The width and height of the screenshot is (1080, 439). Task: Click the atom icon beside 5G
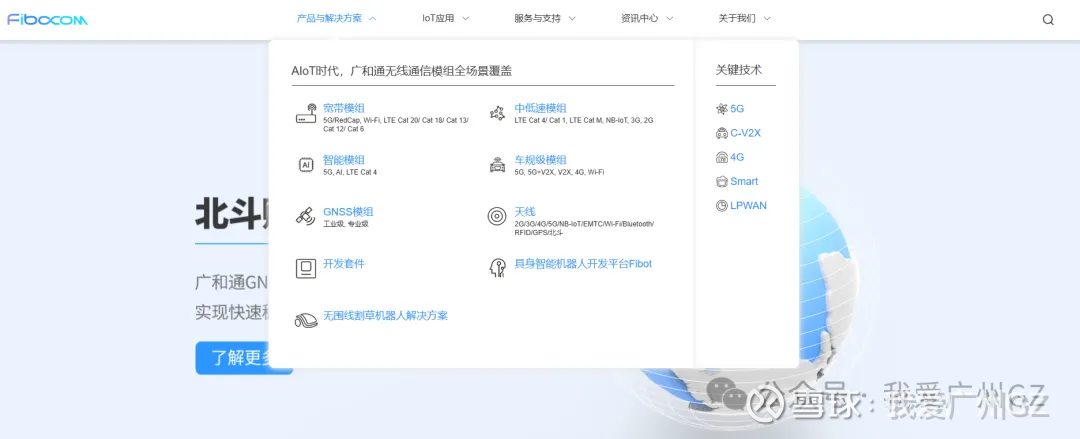tap(722, 109)
